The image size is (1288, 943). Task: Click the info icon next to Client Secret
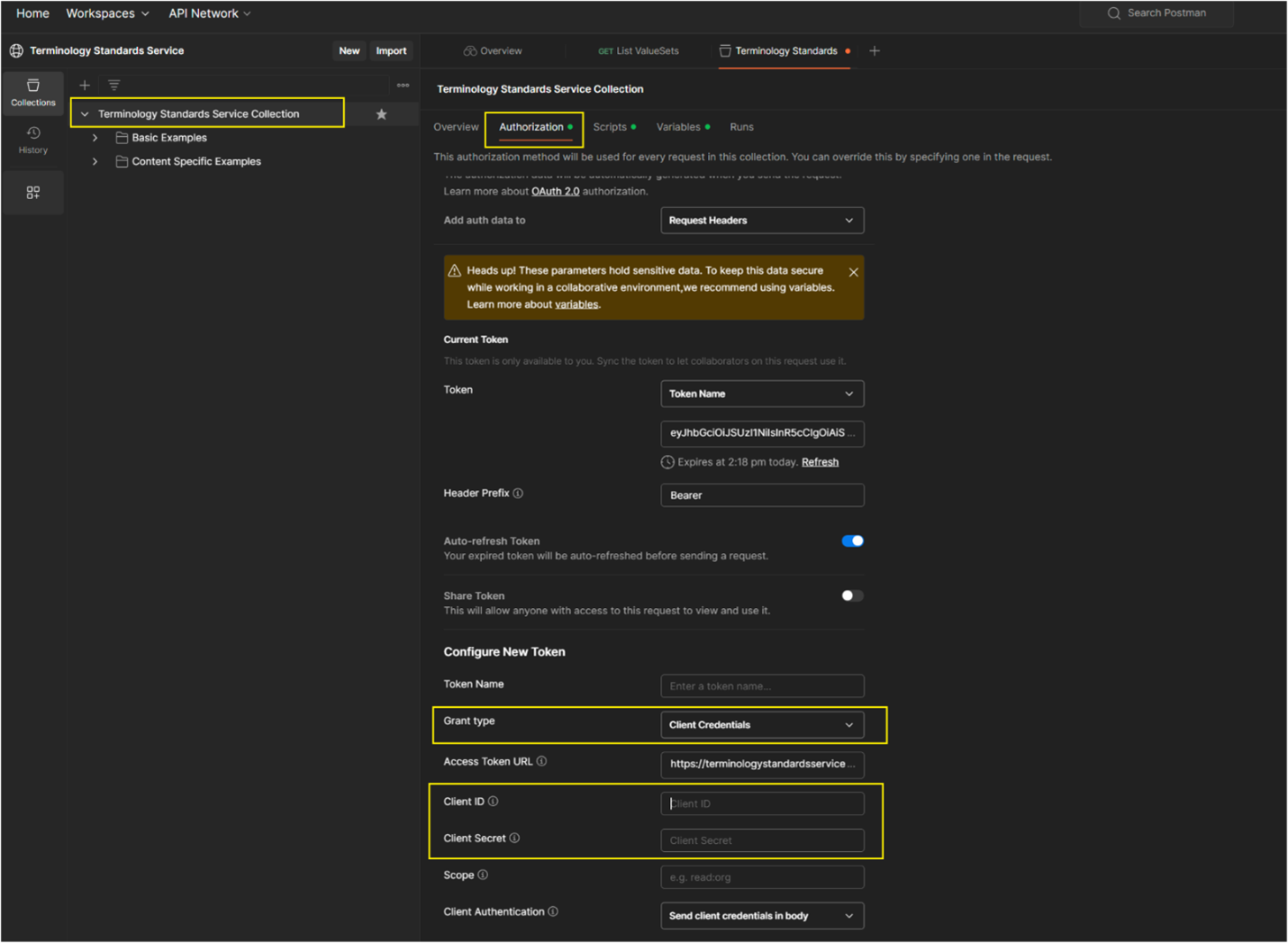click(x=515, y=839)
